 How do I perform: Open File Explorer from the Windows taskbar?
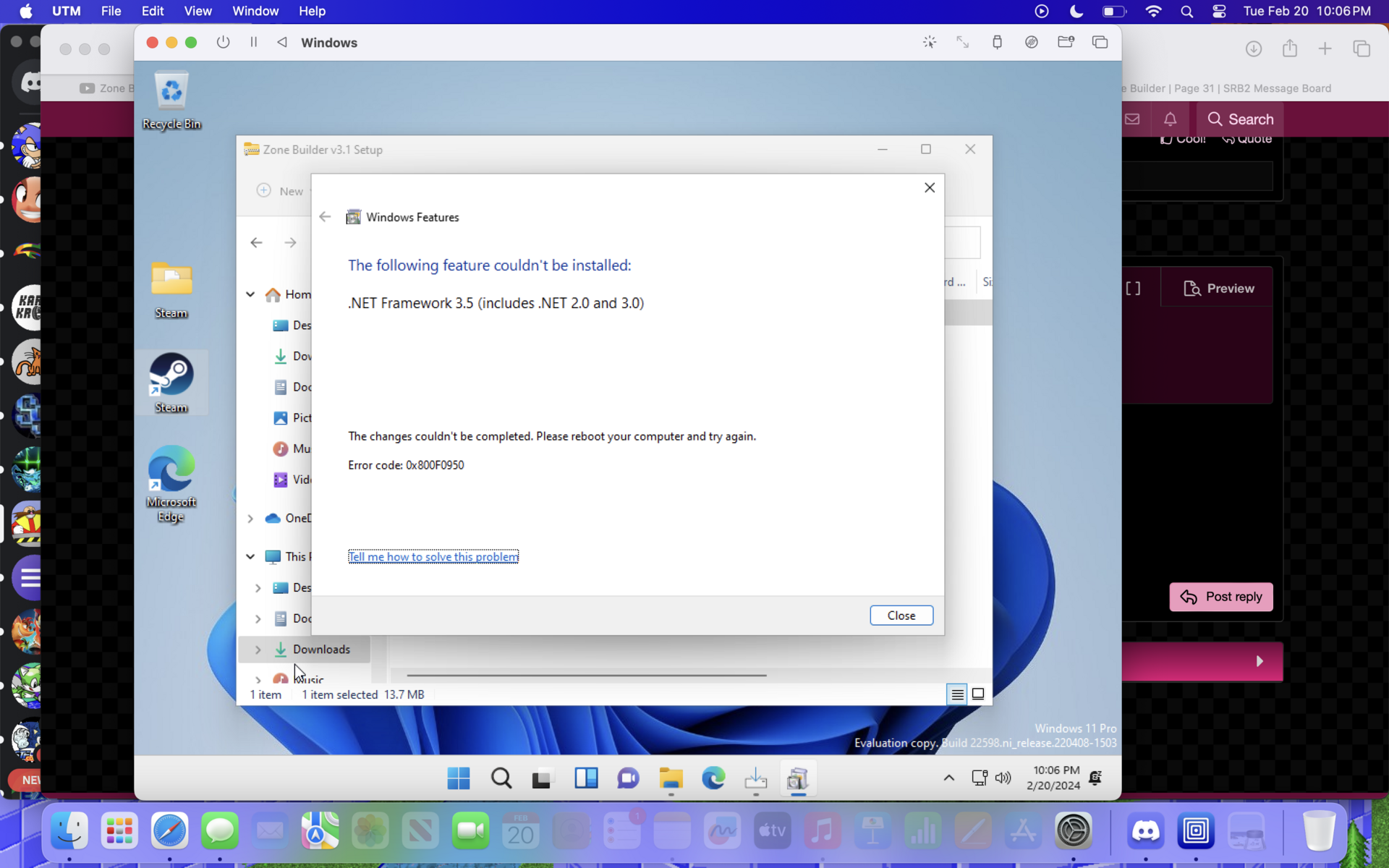click(671, 778)
